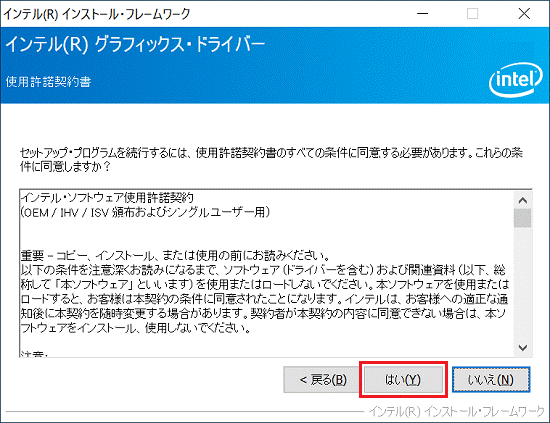Click the いいえ(N) button to decline
Viewport: 550px width, 423px height.
coord(491,380)
